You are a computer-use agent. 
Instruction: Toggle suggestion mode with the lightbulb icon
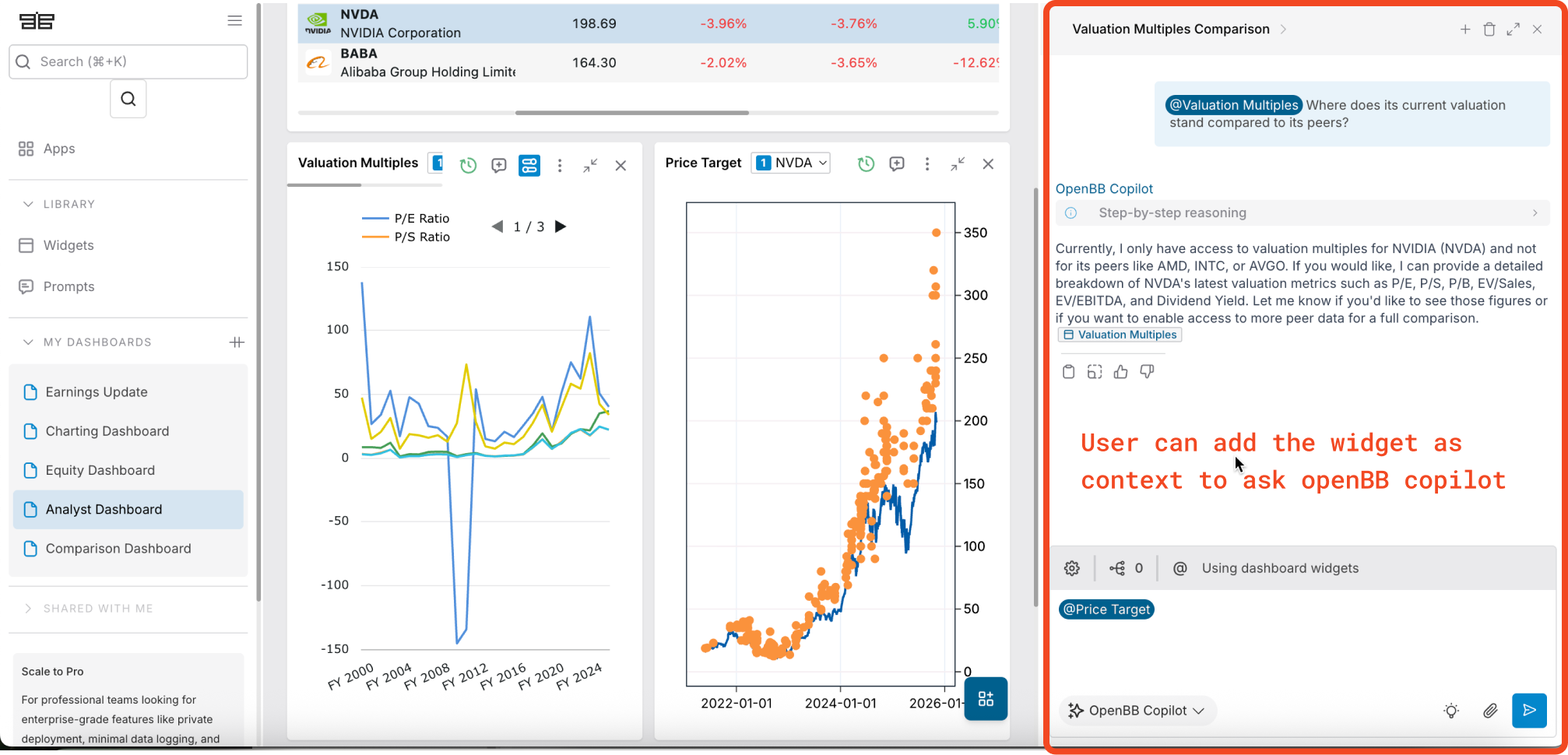pyautogui.click(x=1450, y=711)
